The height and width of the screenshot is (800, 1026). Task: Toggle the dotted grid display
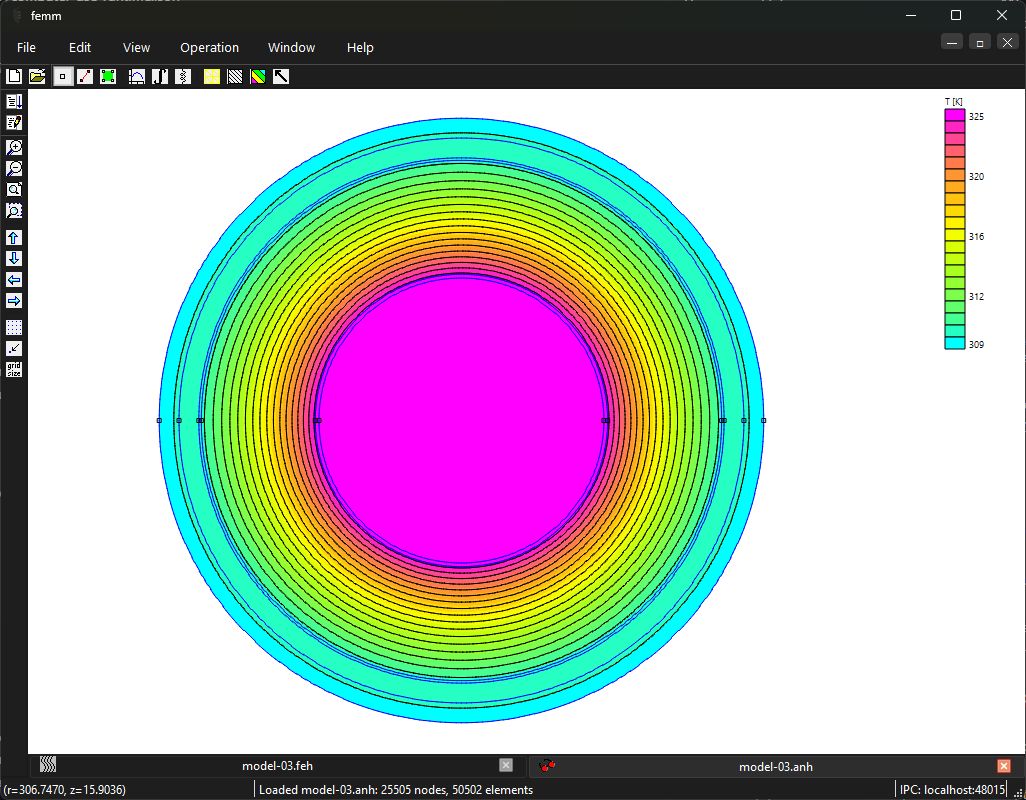coord(14,327)
